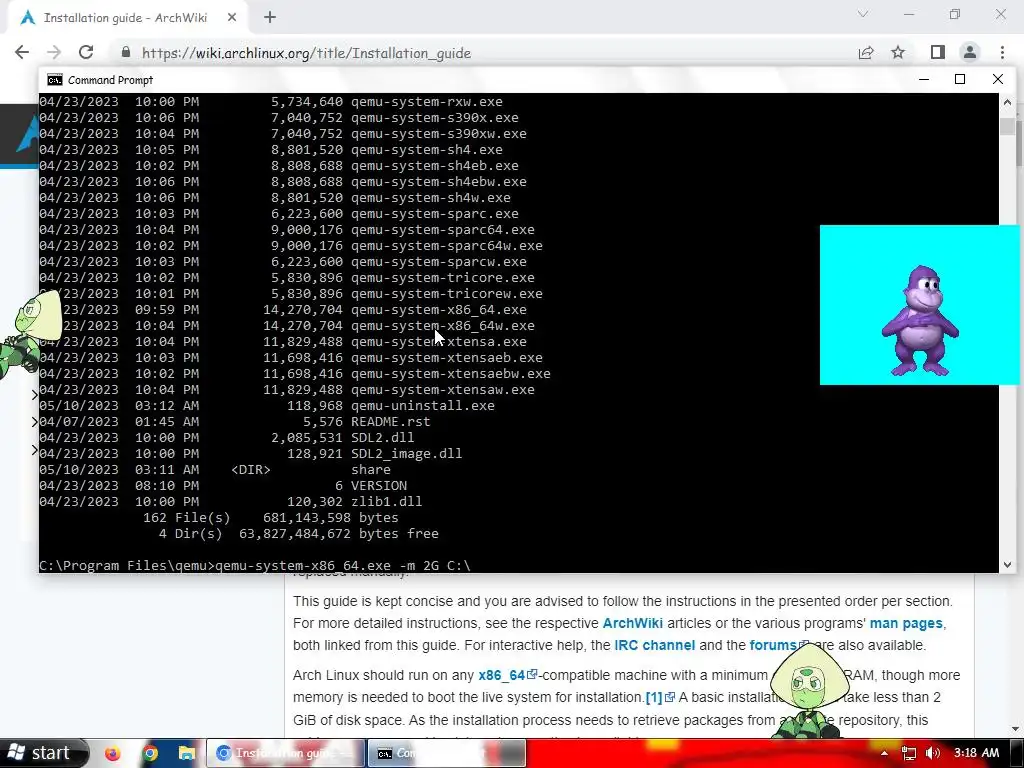Switch to Installation guide taskbar button
The width and height of the screenshot is (1024, 768).
285,753
